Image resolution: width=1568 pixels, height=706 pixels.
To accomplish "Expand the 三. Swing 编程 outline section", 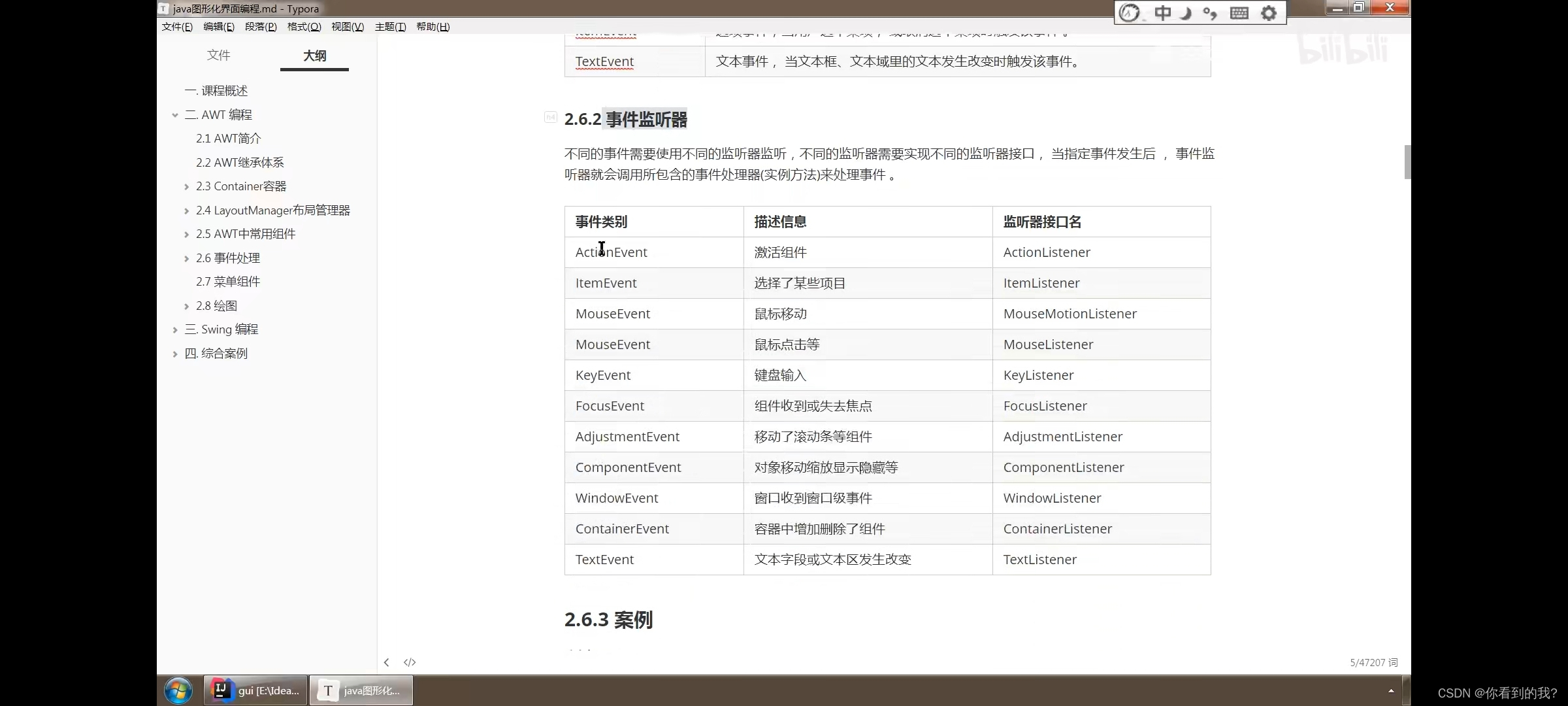I will [x=175, y=330].
